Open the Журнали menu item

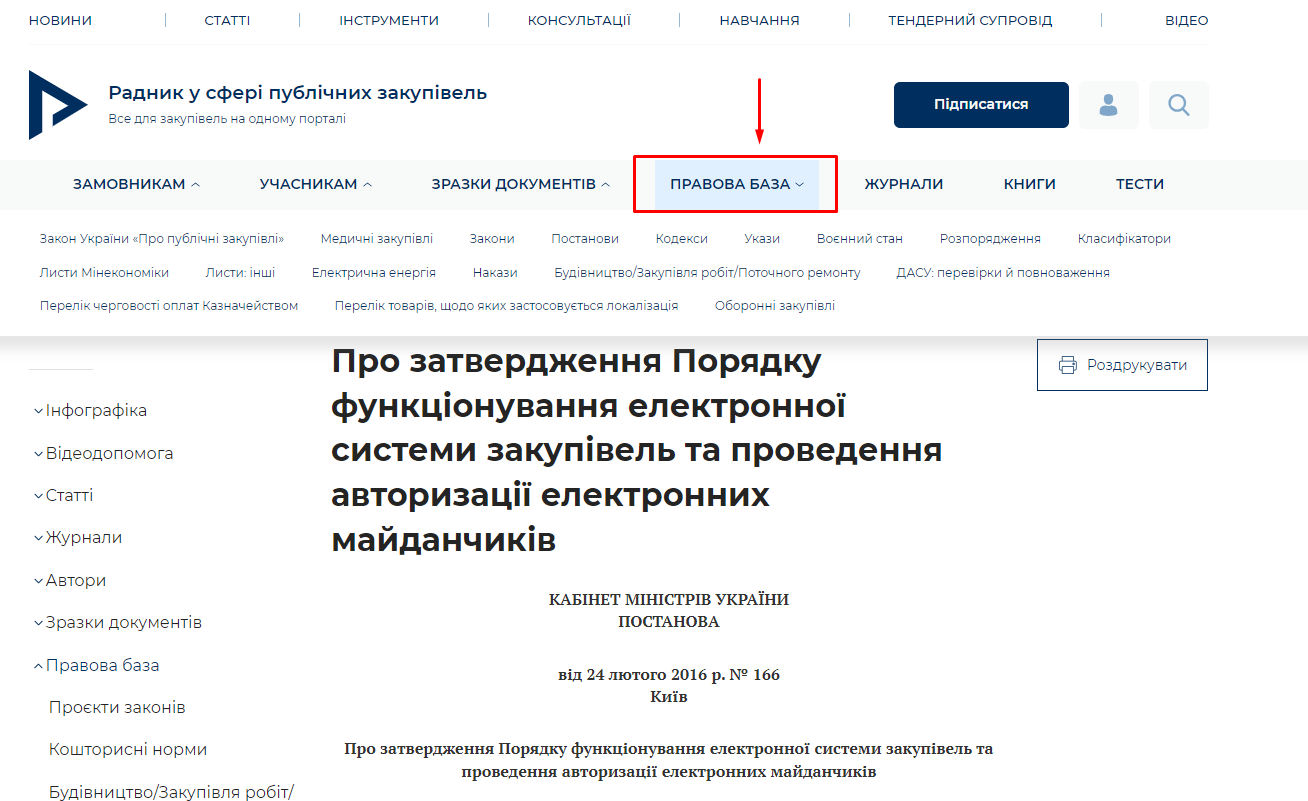[903, 184]
